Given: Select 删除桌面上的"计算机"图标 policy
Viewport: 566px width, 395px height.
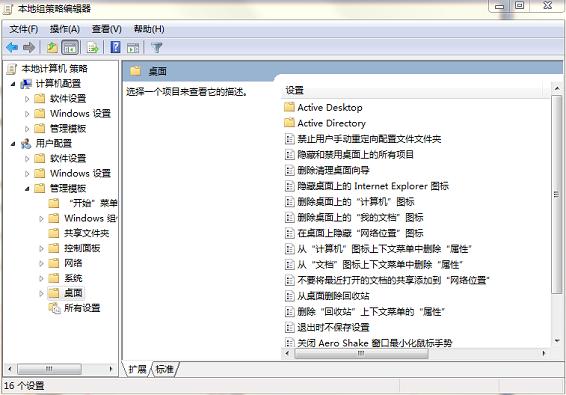Looking at the screenshot, I should tap(356, 202).
